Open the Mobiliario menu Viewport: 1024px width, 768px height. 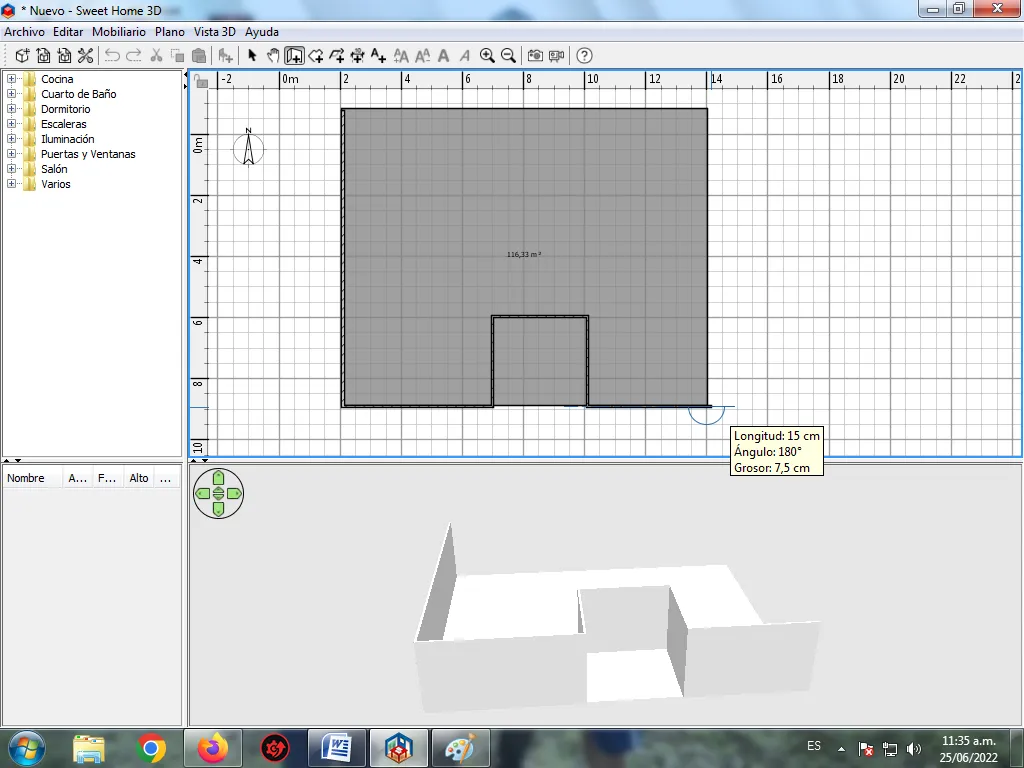119,32
